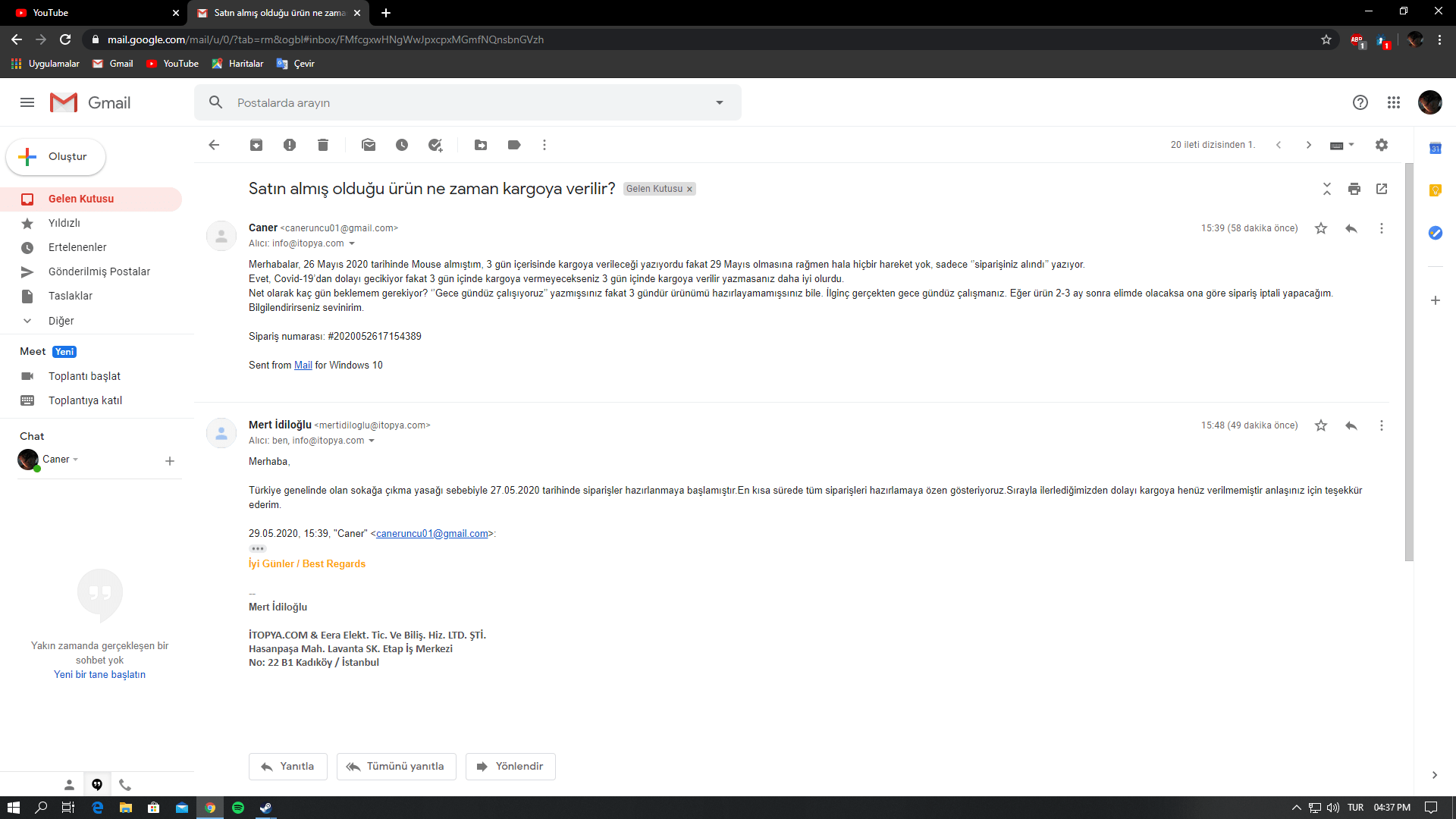1456x819 pixels.
Task: Open search options dropdown in search bar
Action: point(720,102)
